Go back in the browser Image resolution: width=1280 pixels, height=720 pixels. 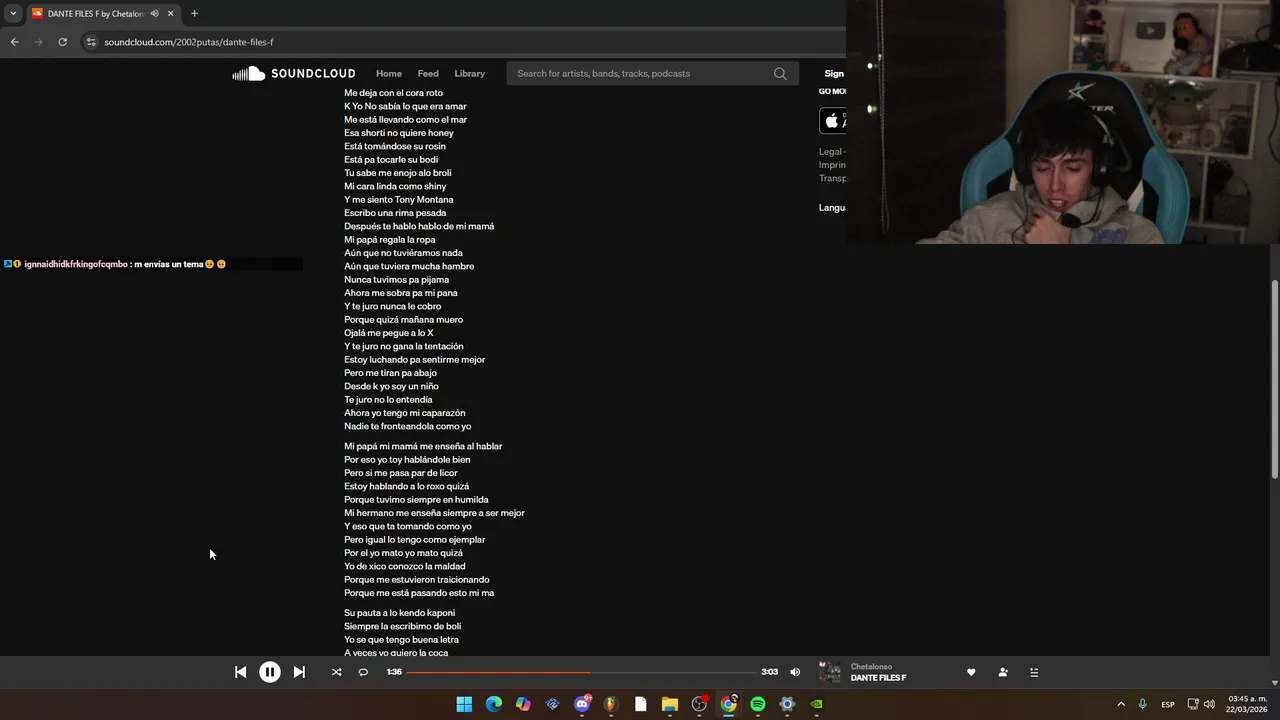point(14,42)
